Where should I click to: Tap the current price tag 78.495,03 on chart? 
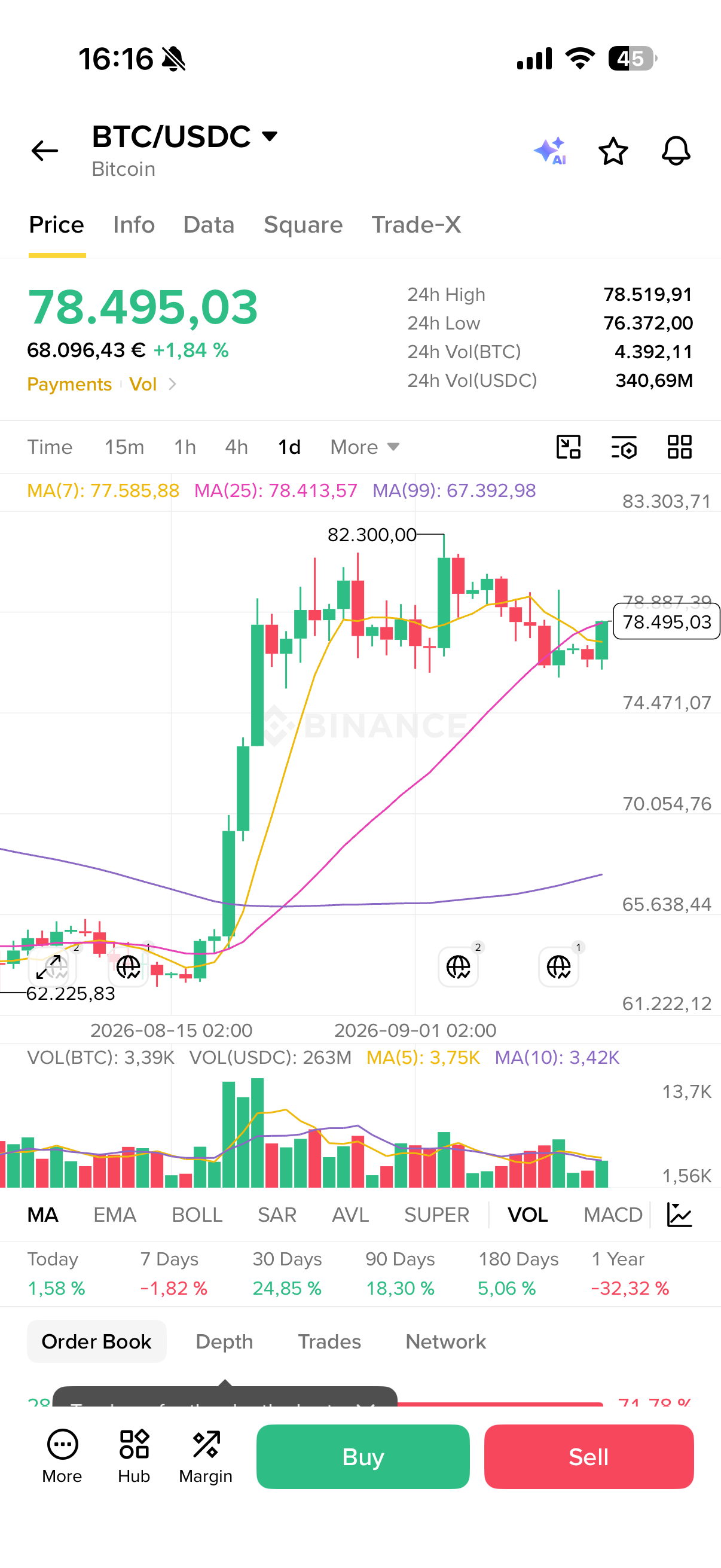tap(666, 621)
